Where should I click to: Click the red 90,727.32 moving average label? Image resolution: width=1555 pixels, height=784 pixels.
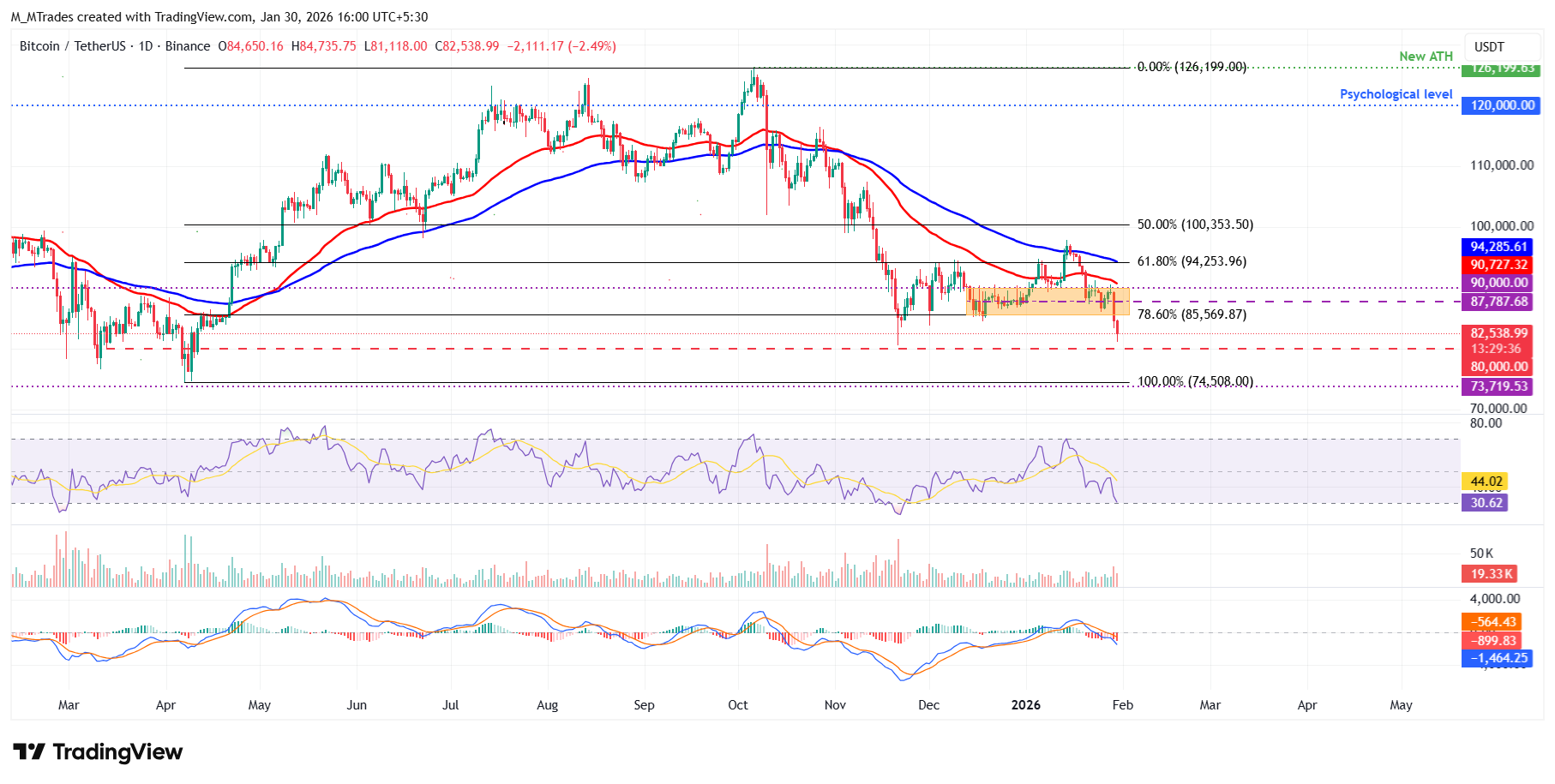pyautogui.click(x=1498, y=265)
